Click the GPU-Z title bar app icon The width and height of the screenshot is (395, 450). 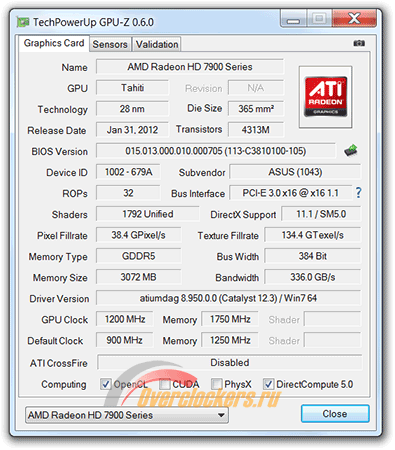[23, 22]
